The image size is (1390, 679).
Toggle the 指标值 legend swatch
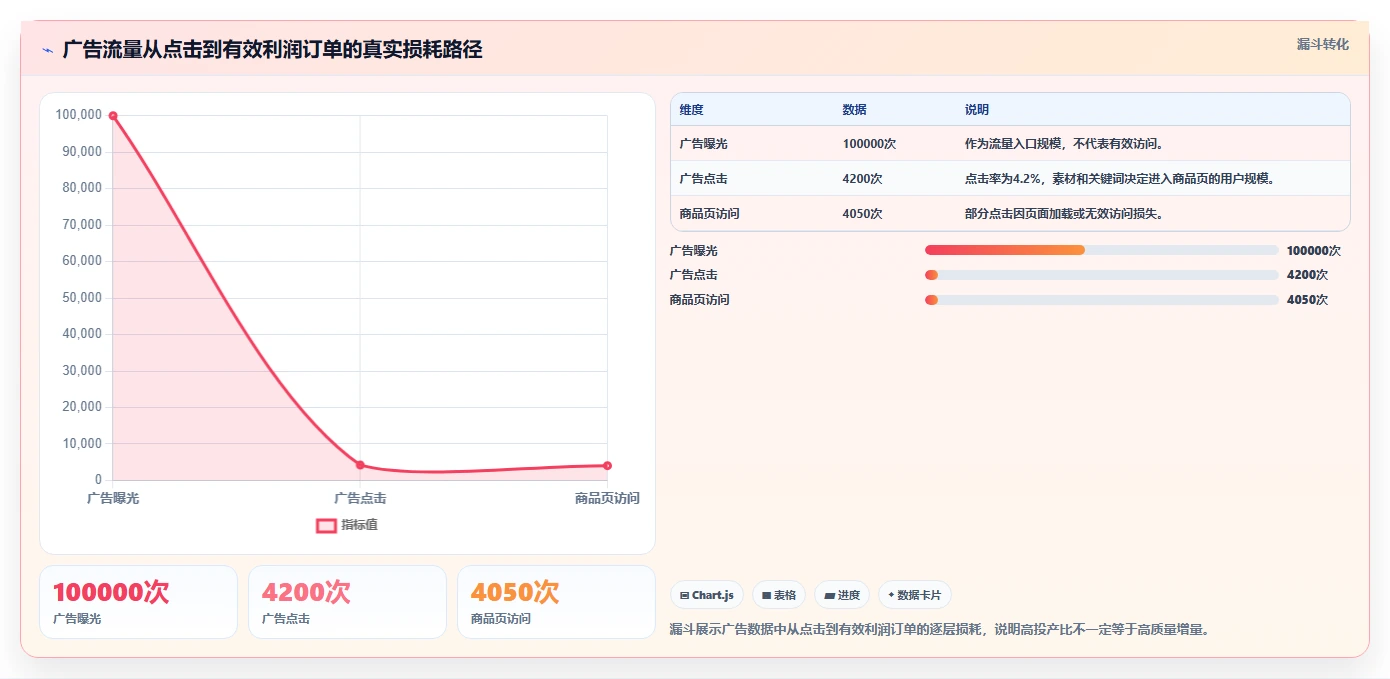pyautogui.click(x=326, y=525)
